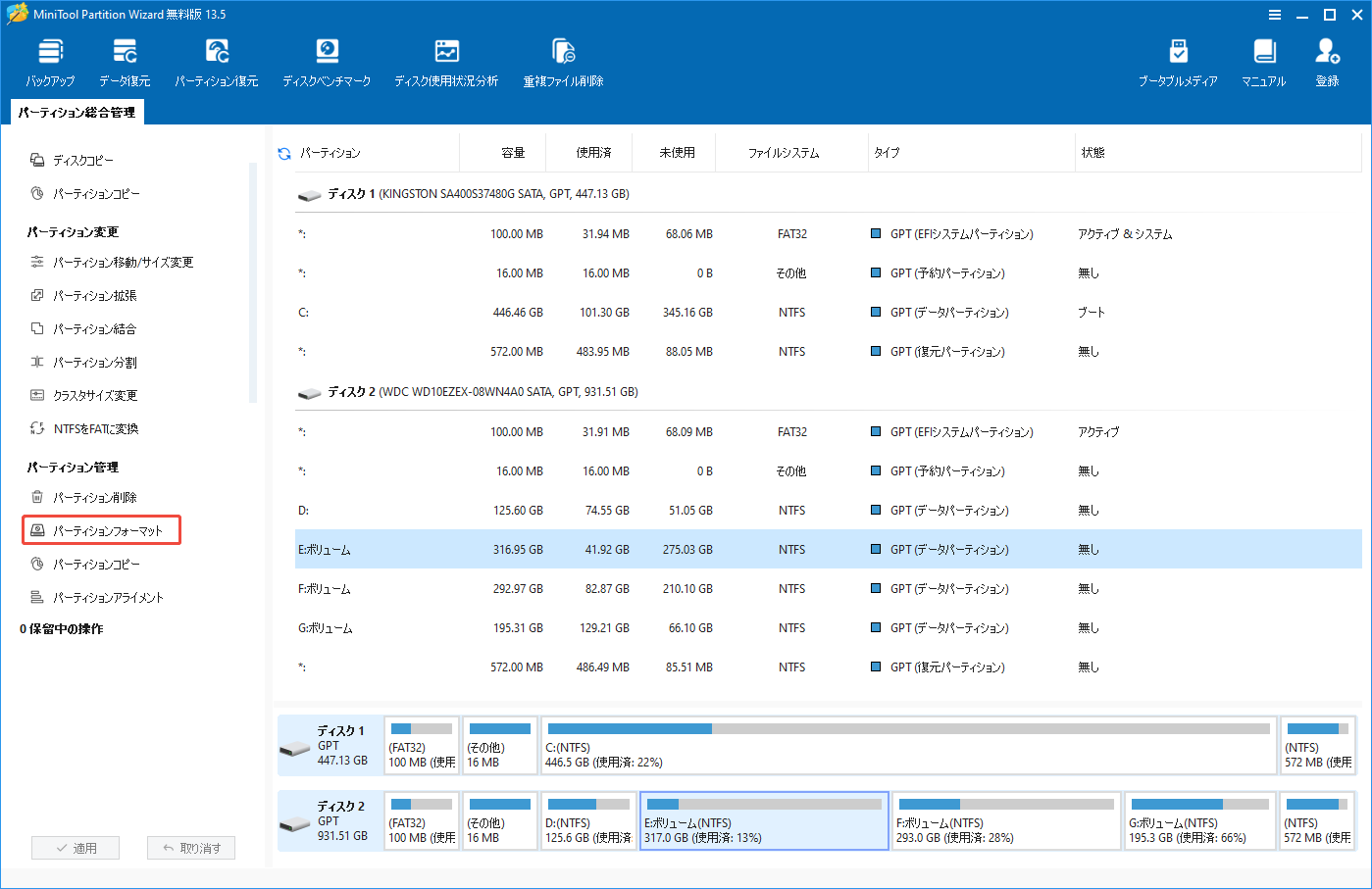The height and width of the screenshot is (889, 1372).
Task: Click the 取り消す undo button
Action: click(191, 847)
